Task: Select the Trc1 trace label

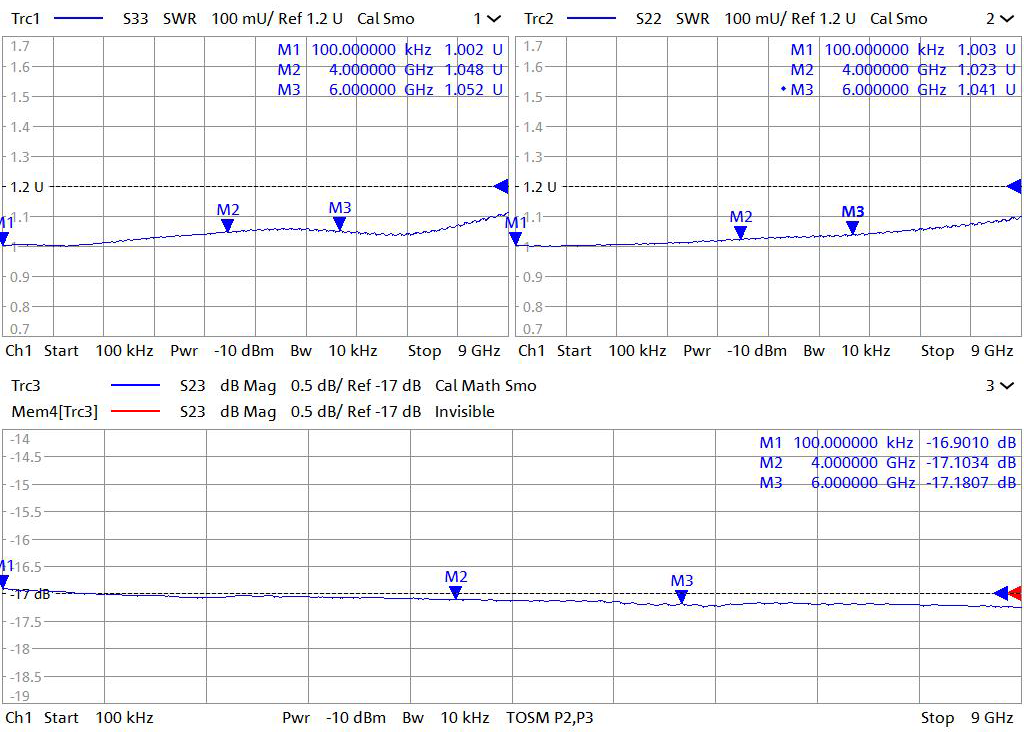Action: 26,19
